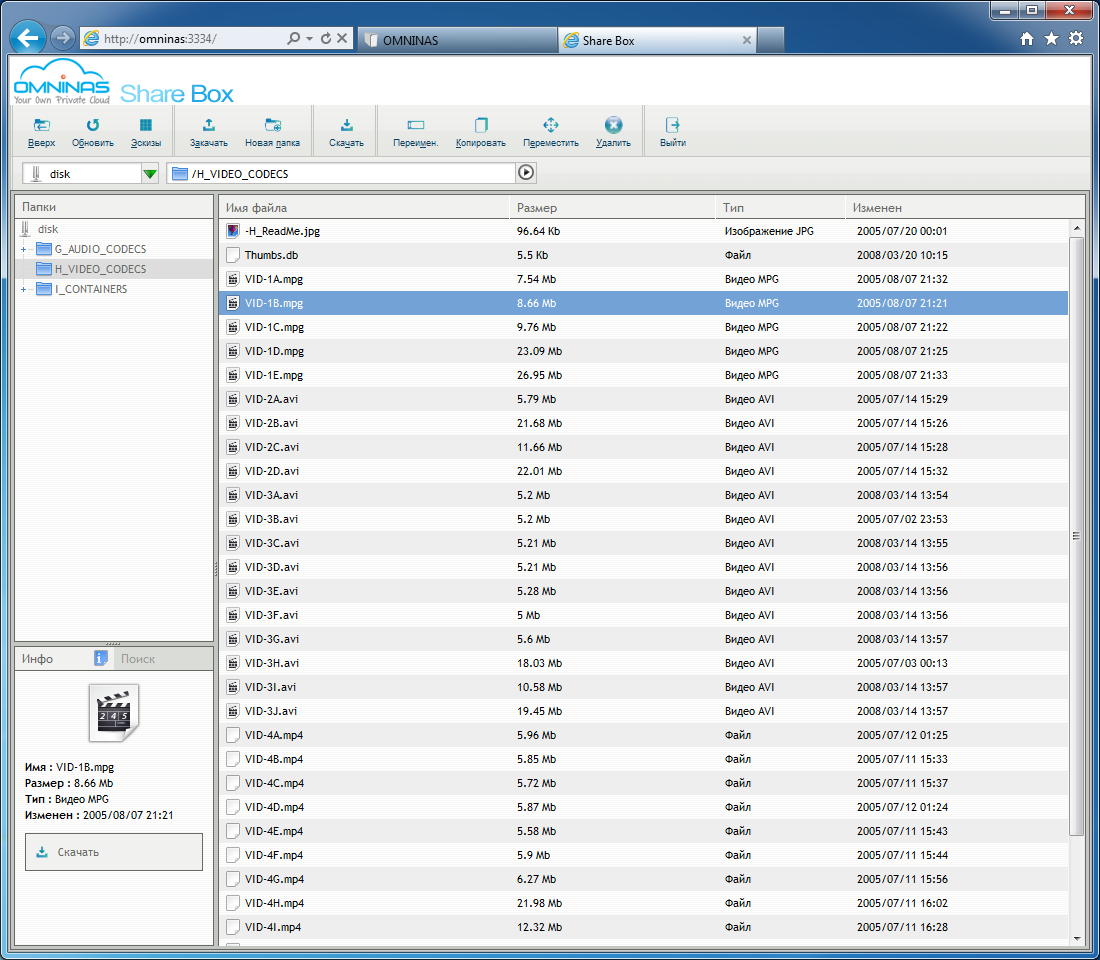Log out using the Выйти icon
Viewport: 1100px width, 960px height.
point(673,126)
